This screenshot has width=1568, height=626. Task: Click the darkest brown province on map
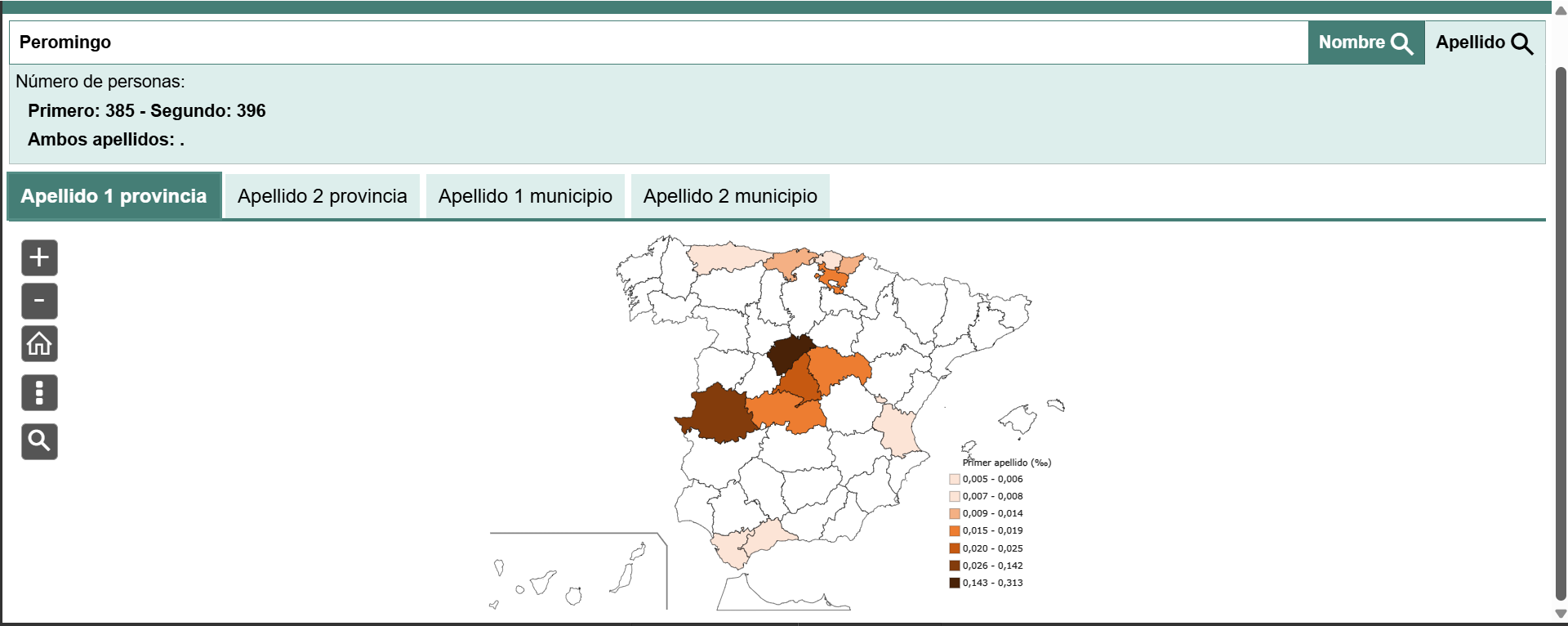787,355
